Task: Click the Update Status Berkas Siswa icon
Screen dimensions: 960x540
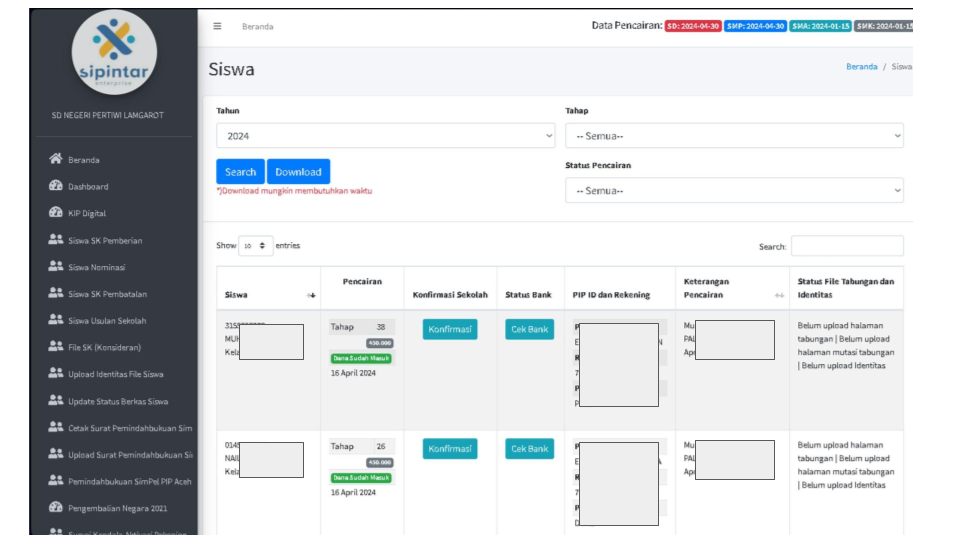Action: point(56,400)
